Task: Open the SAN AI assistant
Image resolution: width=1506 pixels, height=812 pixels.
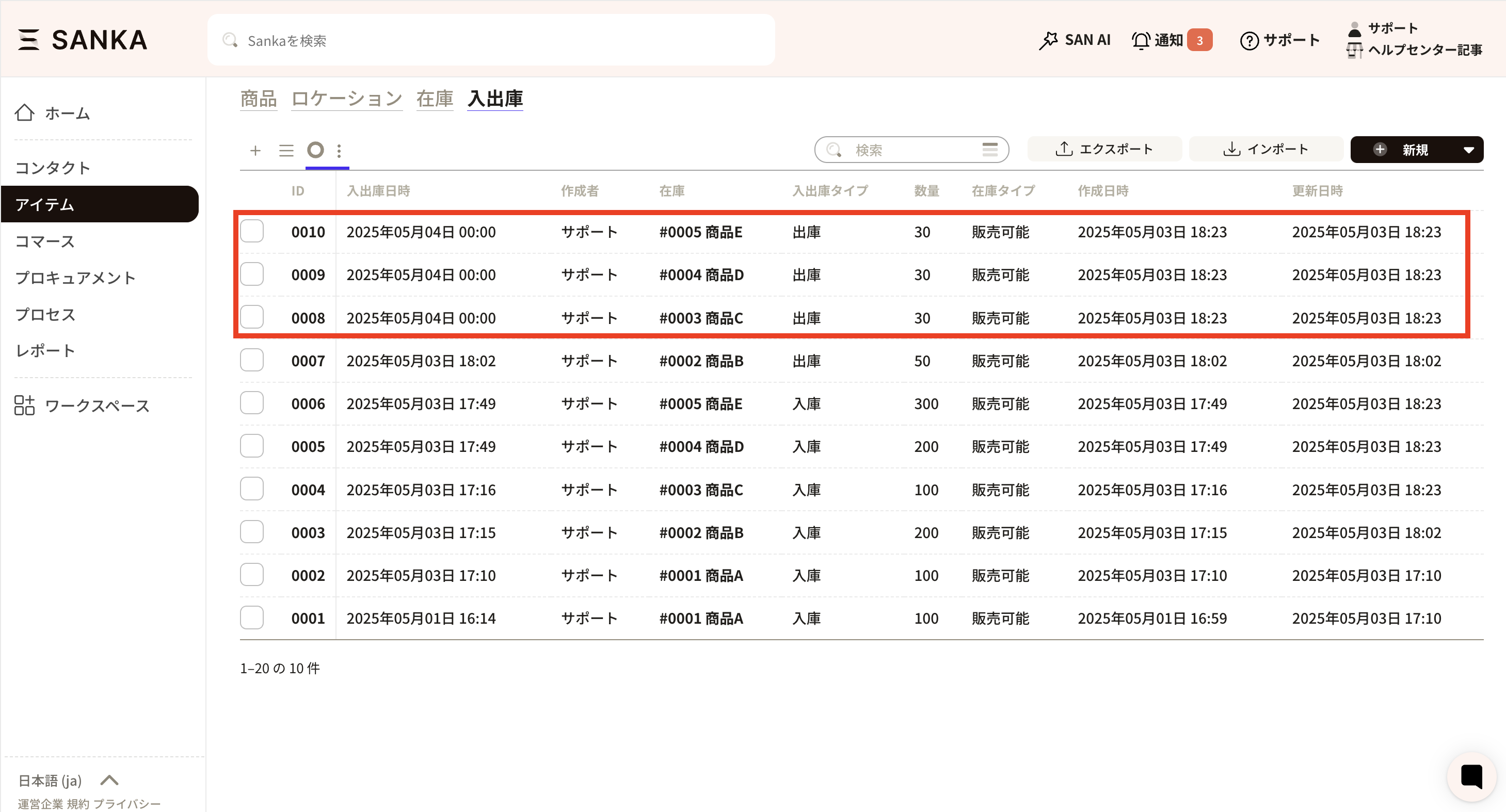Action: tap(1075, 40)
